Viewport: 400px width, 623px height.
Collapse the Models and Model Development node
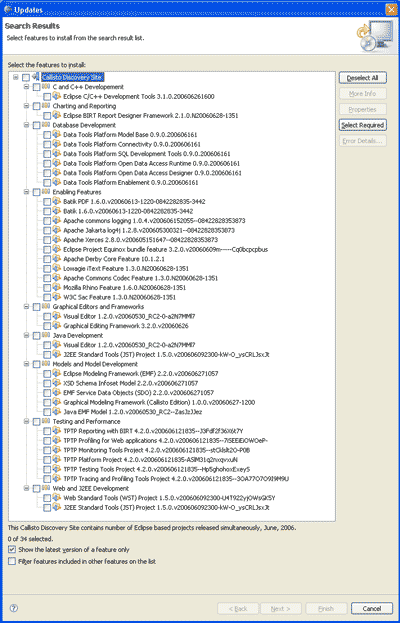tap(26, 364)
